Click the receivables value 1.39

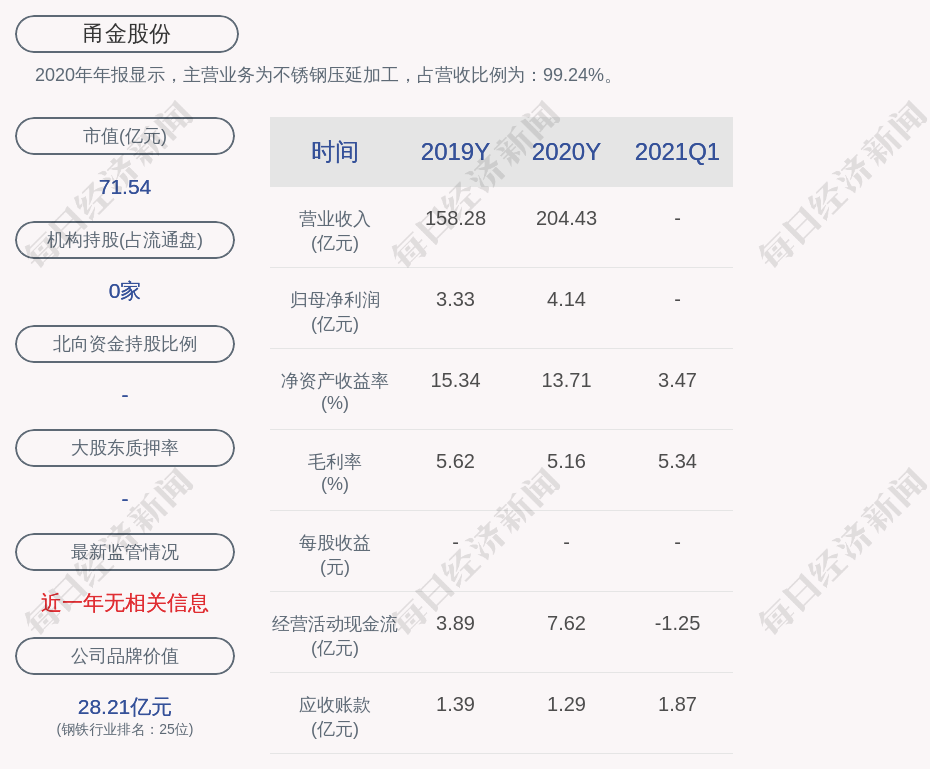coord(455,704)
